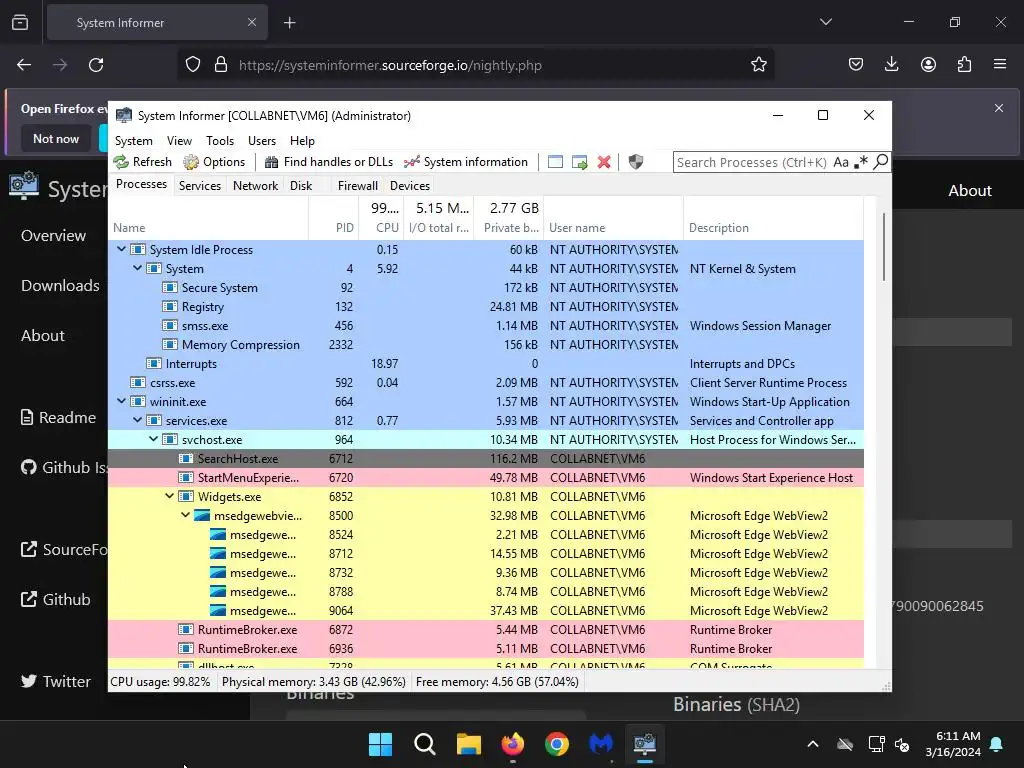Click the find window toolbar icon
1024x768 pixels.
pos(555,162)
